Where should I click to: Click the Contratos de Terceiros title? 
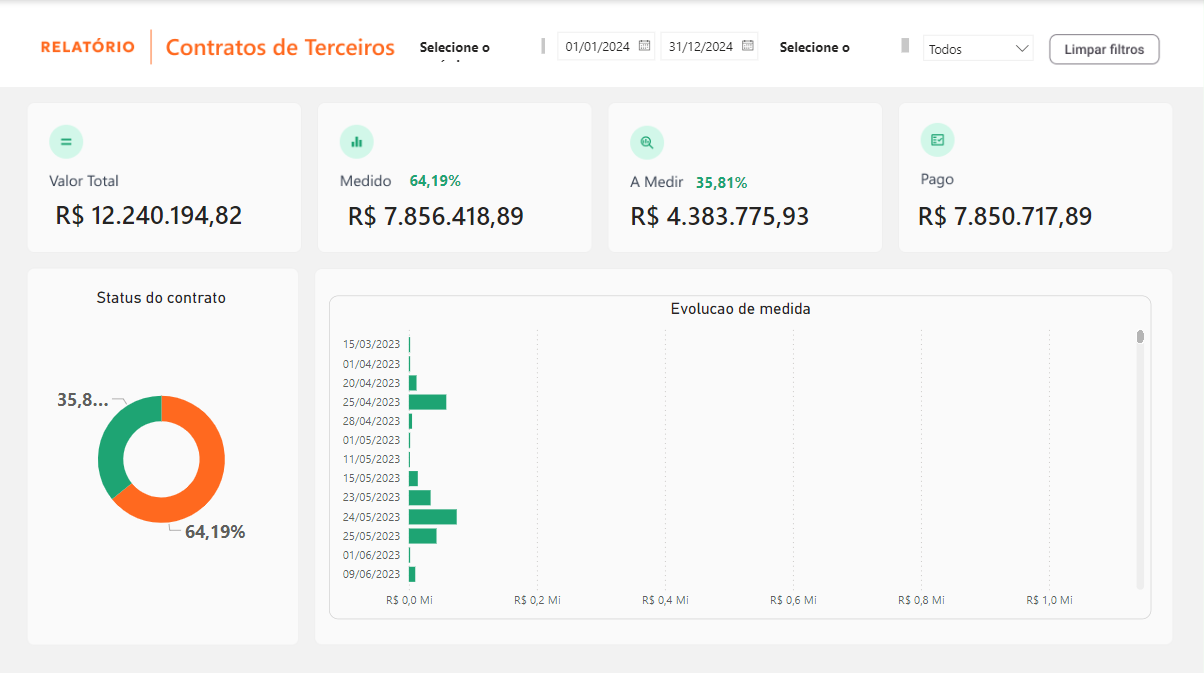pyautogui.click(x=280, y=47)
